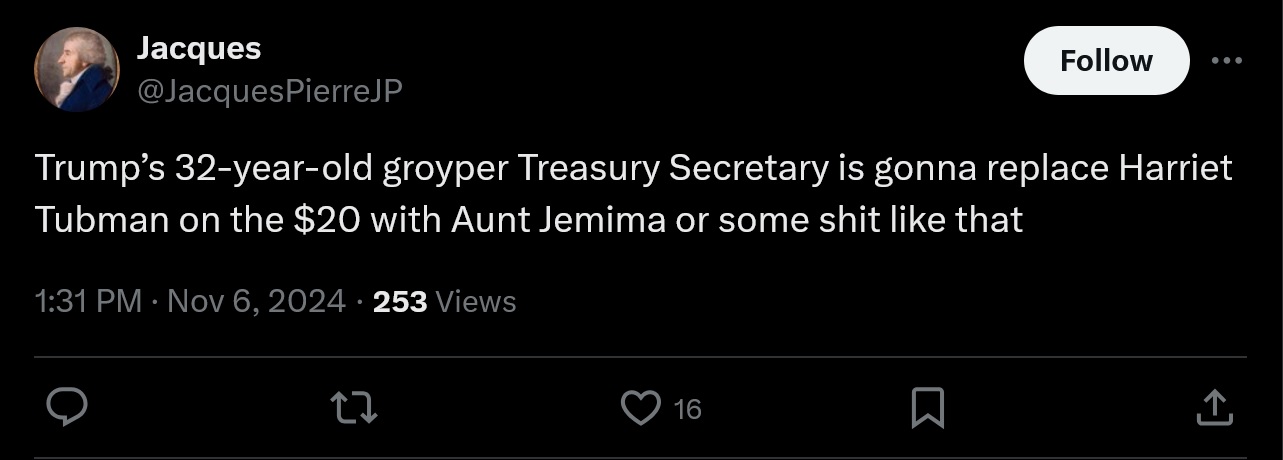Click the like count number 16
Screen dimensions: 1283x460
click(x=687, y=408)
